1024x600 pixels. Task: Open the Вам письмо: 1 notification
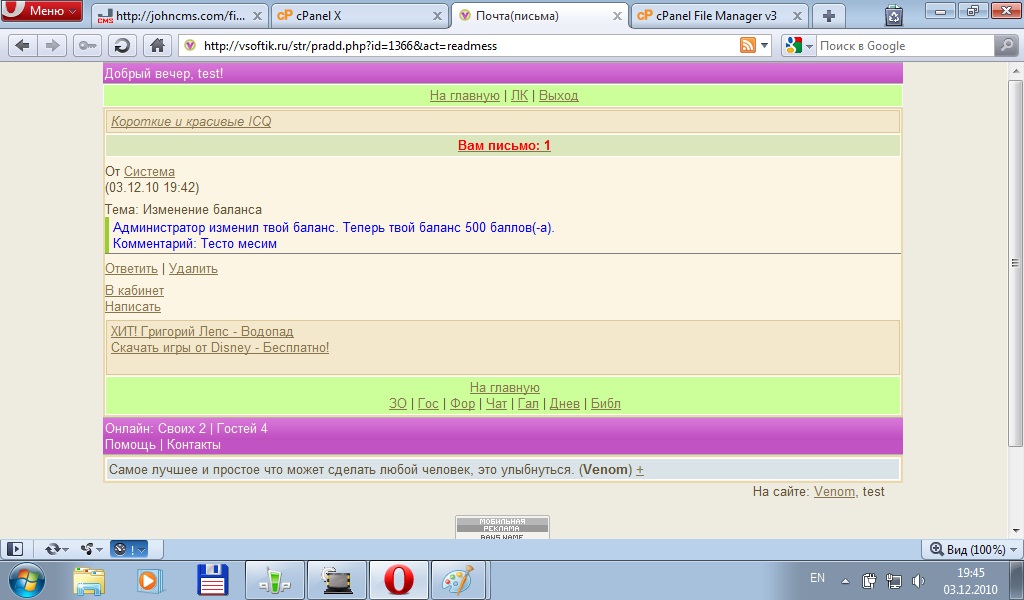tap(504, 145)
